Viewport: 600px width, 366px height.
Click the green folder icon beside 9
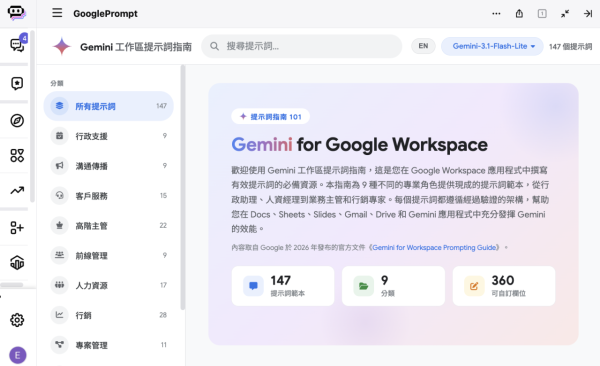pos(364,286)
